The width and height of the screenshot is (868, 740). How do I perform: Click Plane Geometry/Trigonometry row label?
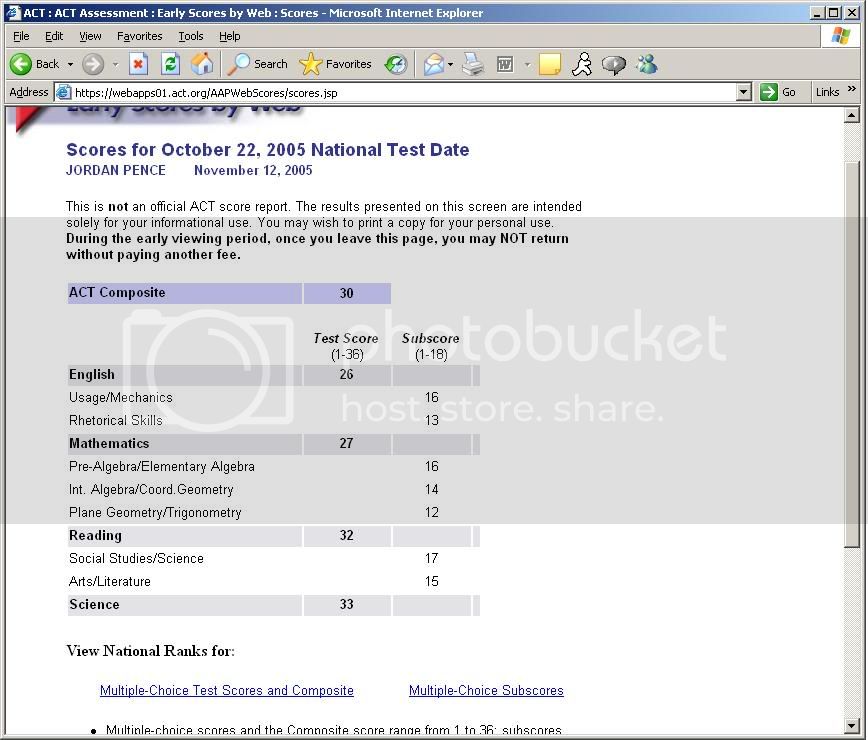155,513
